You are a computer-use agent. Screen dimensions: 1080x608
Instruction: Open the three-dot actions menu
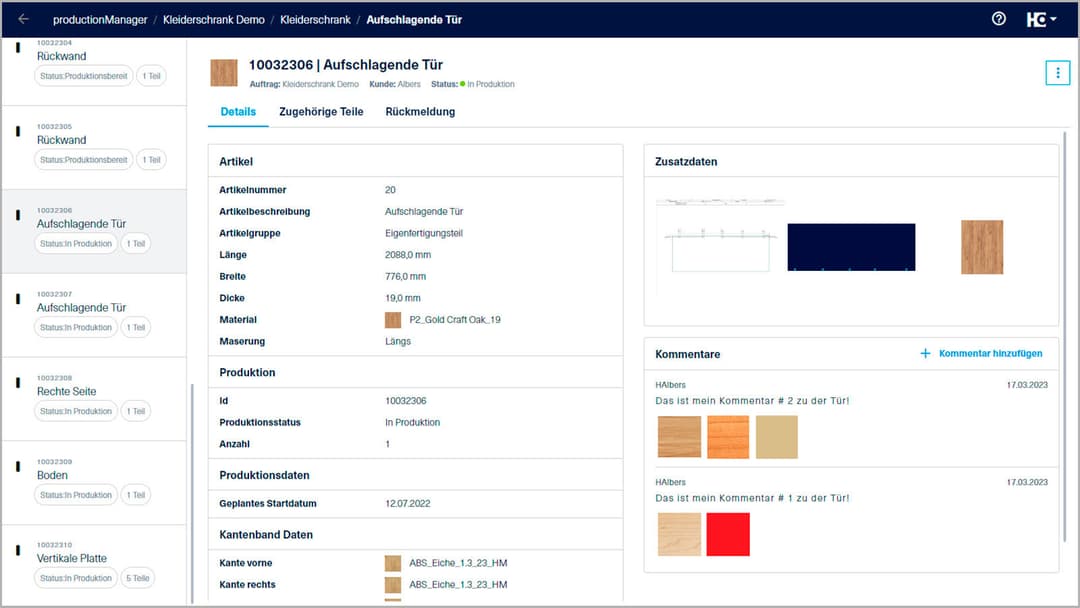1058,72
